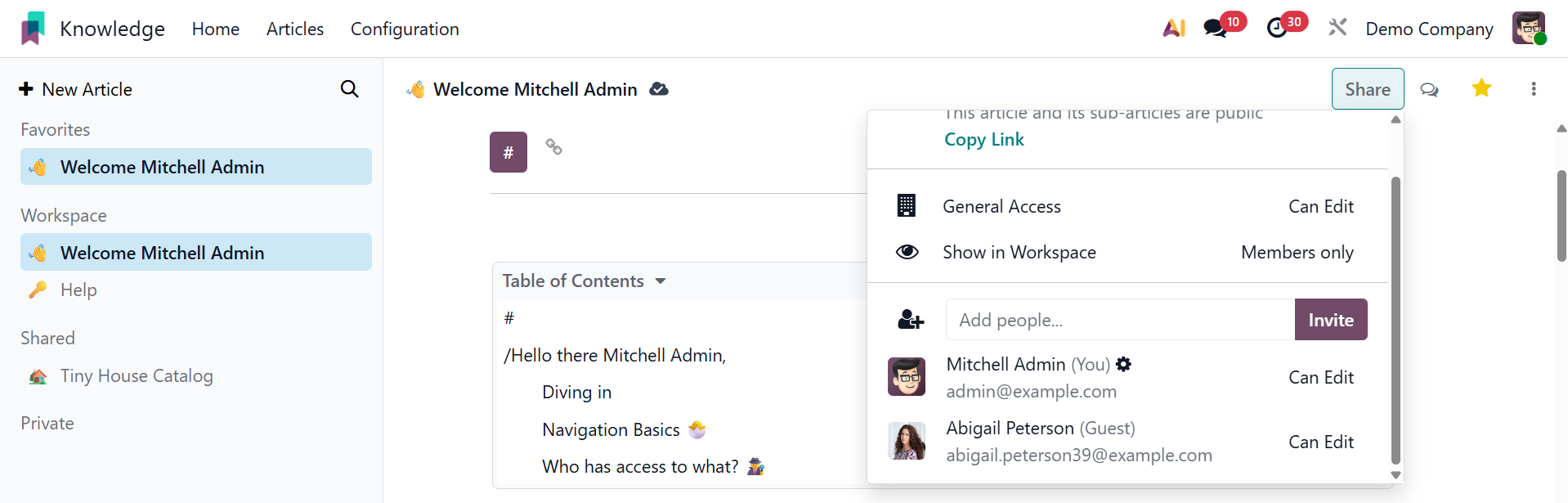The image size is (1568, 503).
Task: Open the Articles menu
Action: (295, 29)
